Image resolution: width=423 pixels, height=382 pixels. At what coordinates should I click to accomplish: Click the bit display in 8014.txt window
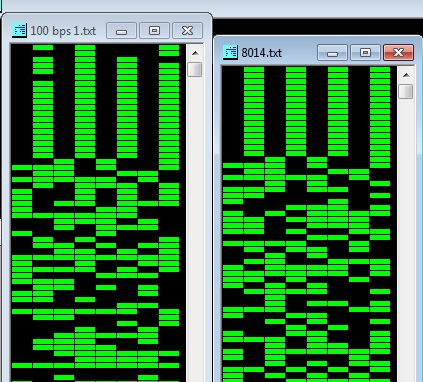click(309, 224)
